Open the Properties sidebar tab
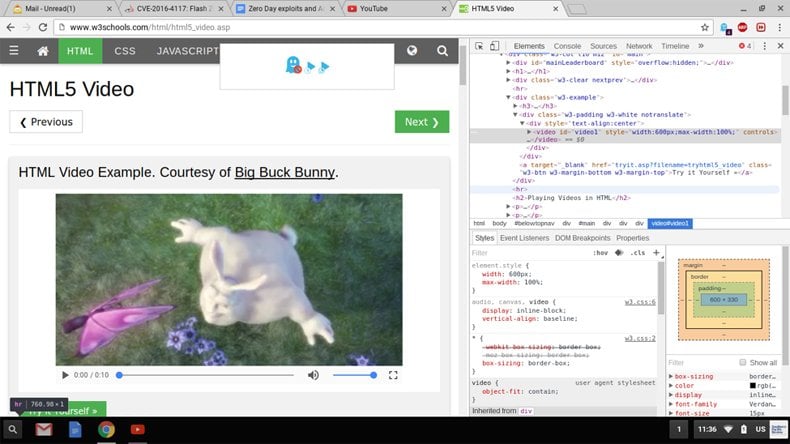 [x=633, y=238]
